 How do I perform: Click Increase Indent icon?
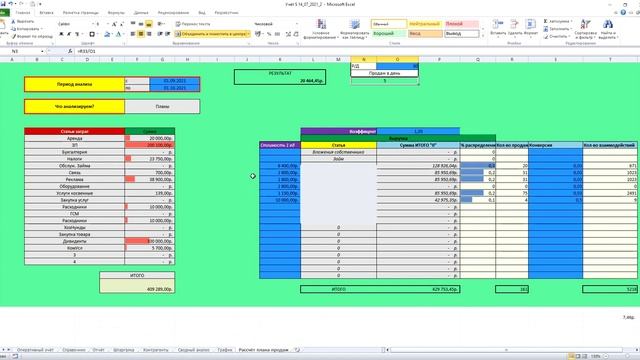168,34
